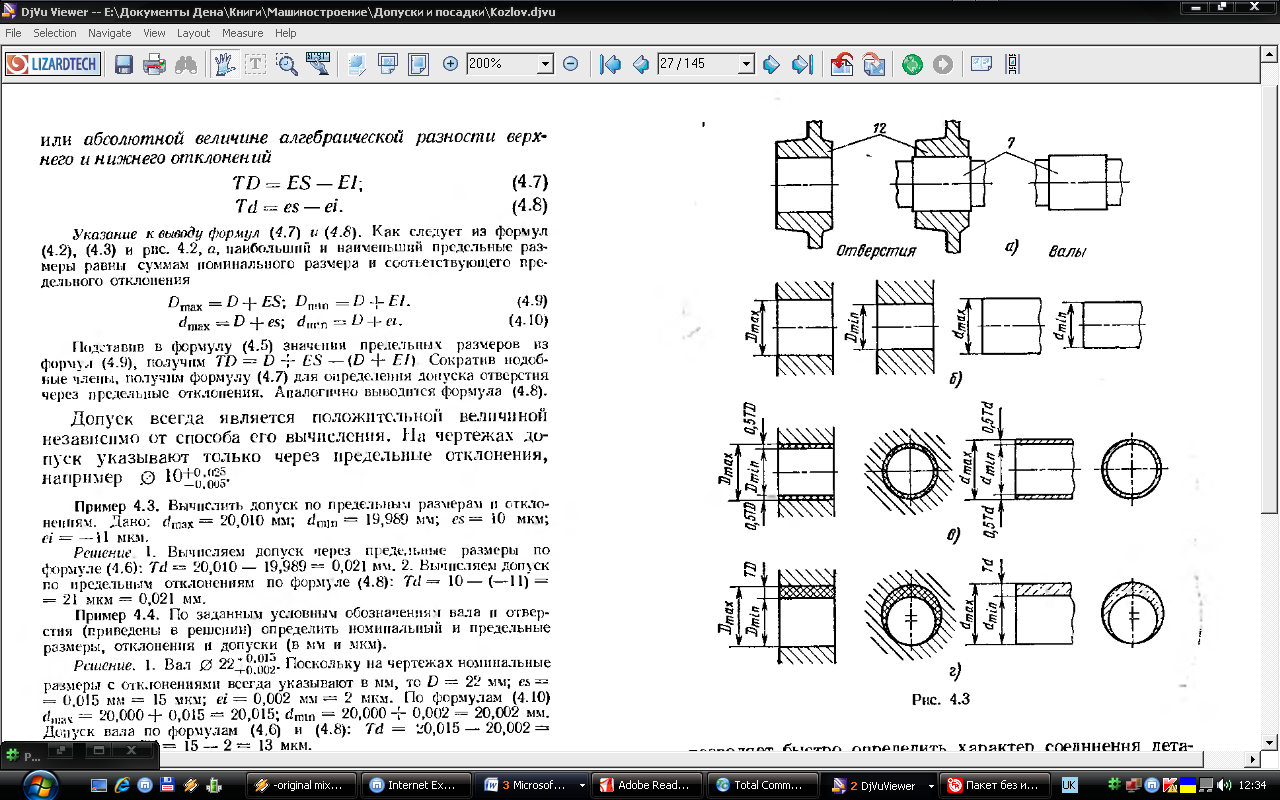Click the last toolbar page-strip icon
Screen dimensions: 1280x800
[1013, 64]
